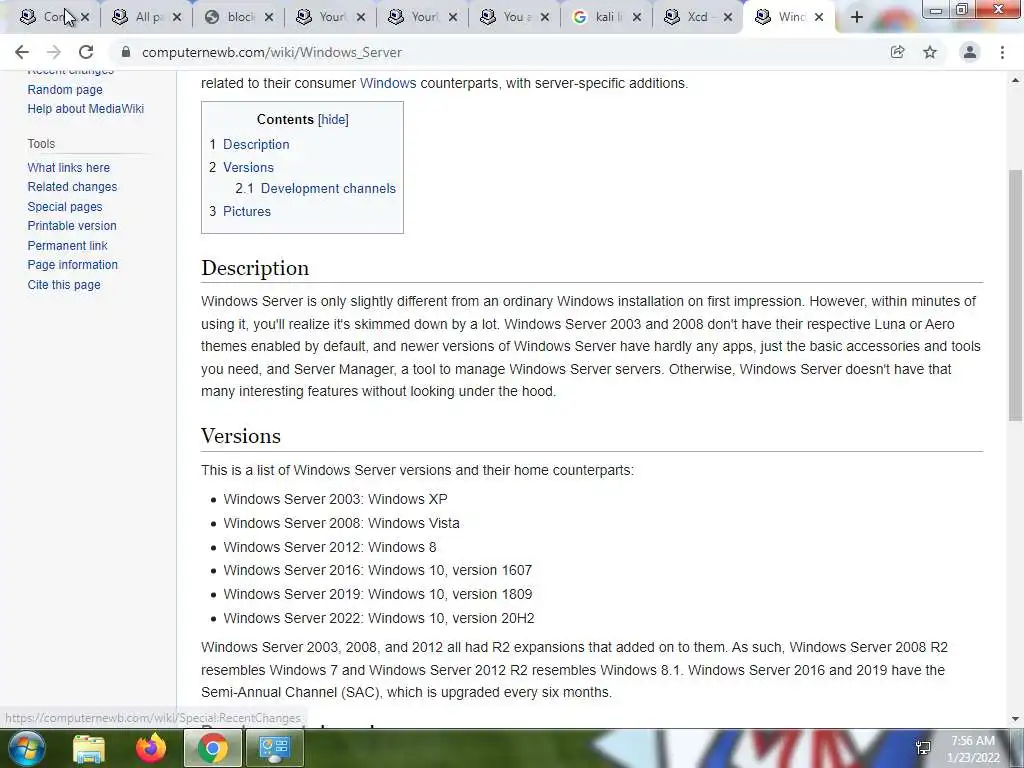1024x768 pixels.
Task: Click the 'Windows Server 2008: Windows Vista' item
Action: [x=342, y=523]
